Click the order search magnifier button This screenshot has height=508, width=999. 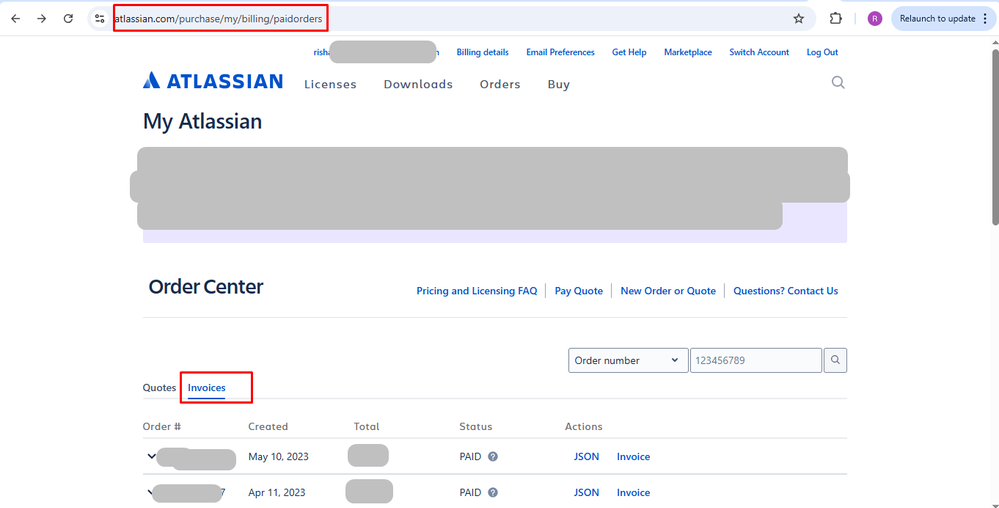pos(835,360)
